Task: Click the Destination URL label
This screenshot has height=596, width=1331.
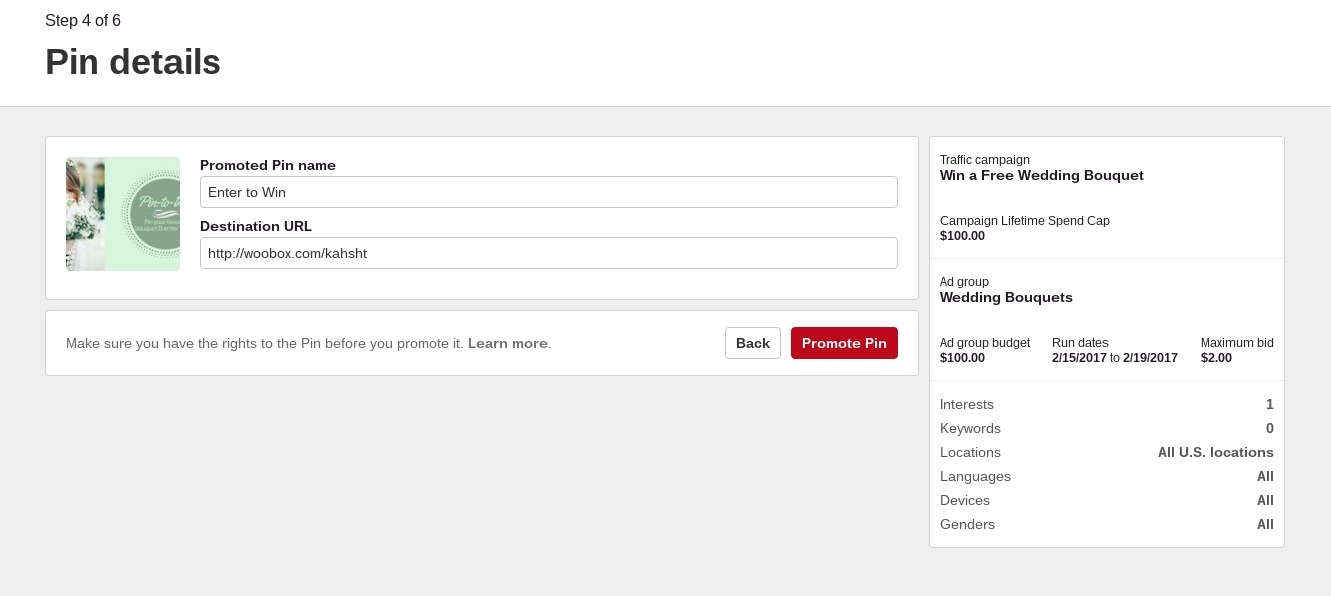Action: click(256, 226)
